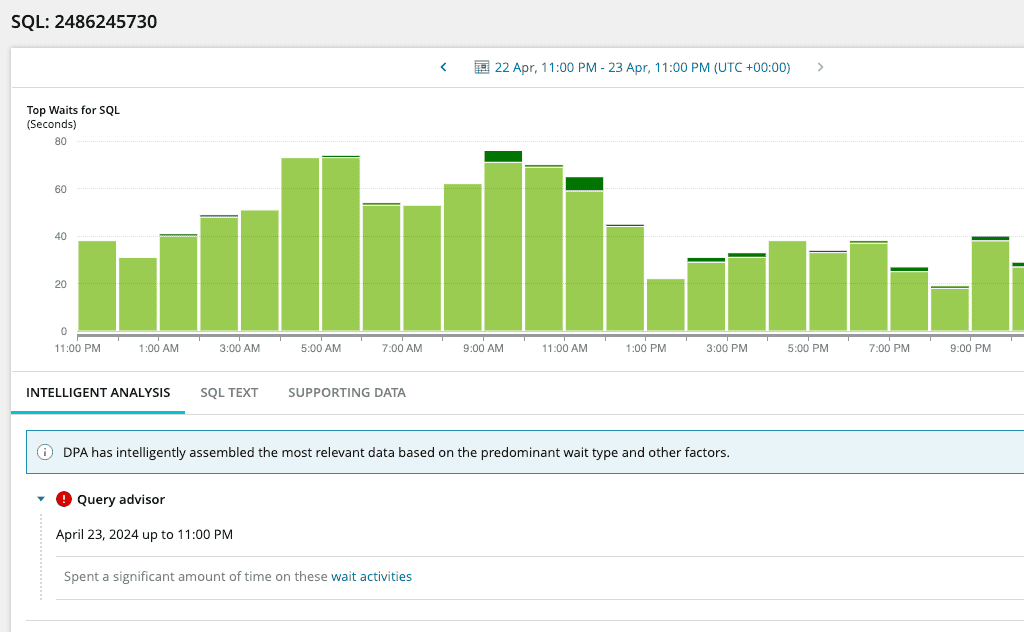The width and height of the screenshot is (1024, 640).
Task: Expand the wait activities details
Action: pyautogui.click(x=371, y=576)
